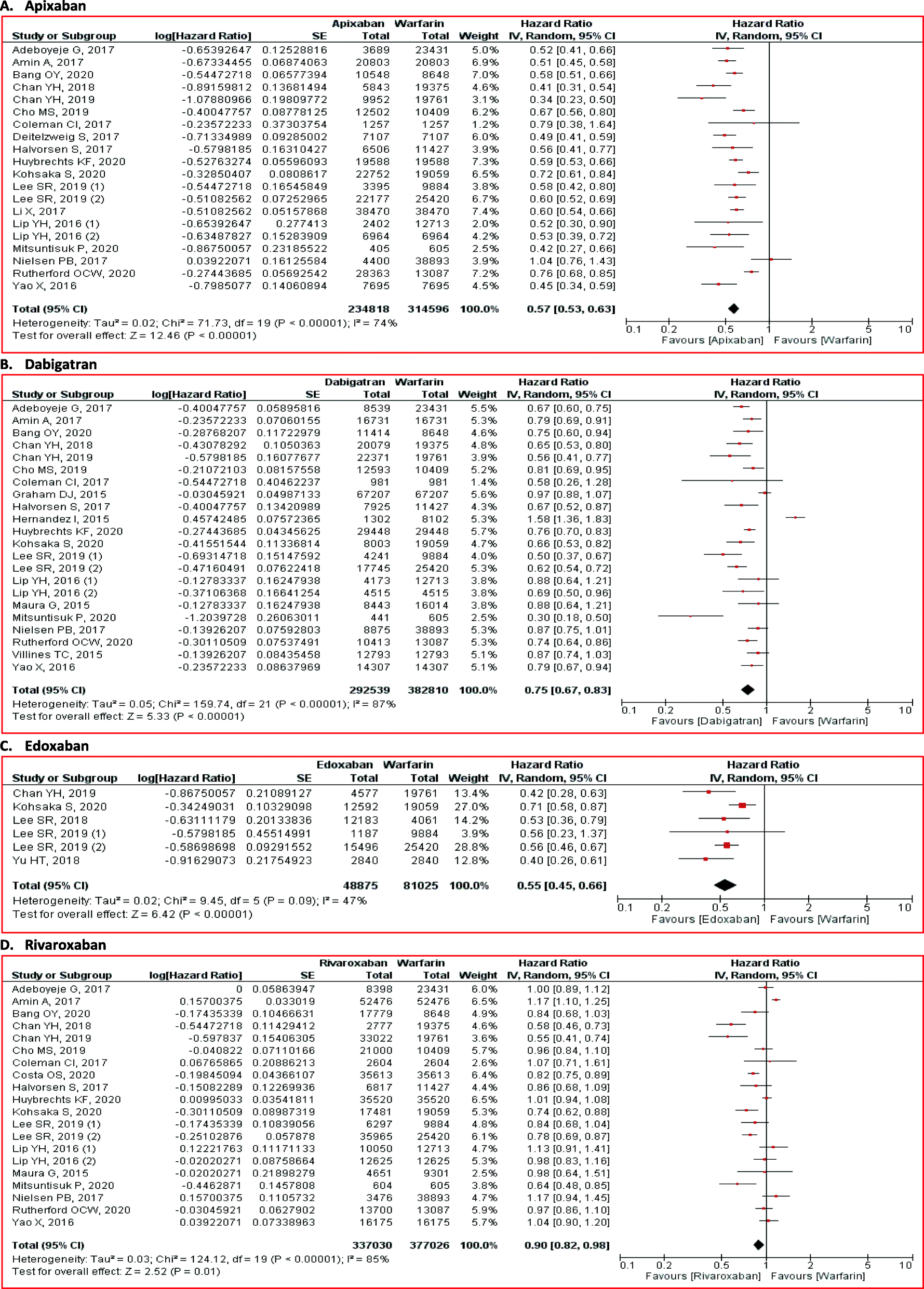The width and height of the screenshot is (924, 1289).
Task: Click the 'A. Apixaban' panel heading
Action: tap(43, 6)
